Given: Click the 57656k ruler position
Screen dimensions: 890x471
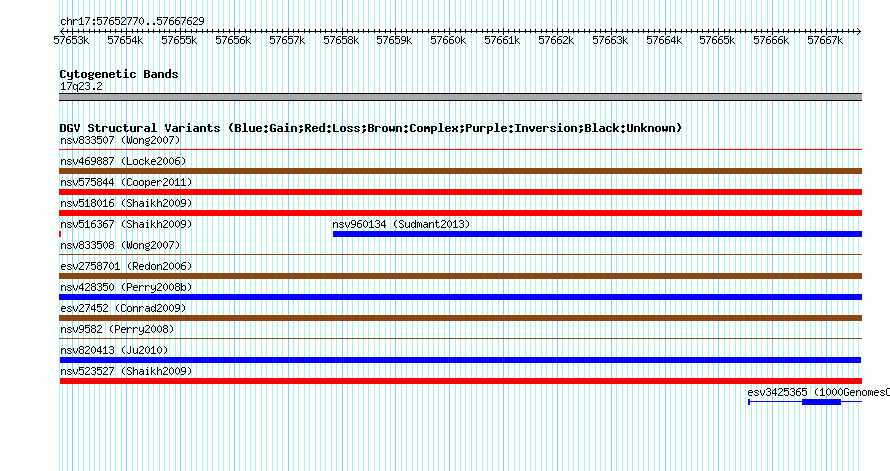Looking at the screenshot, I should tap(233, 40).
